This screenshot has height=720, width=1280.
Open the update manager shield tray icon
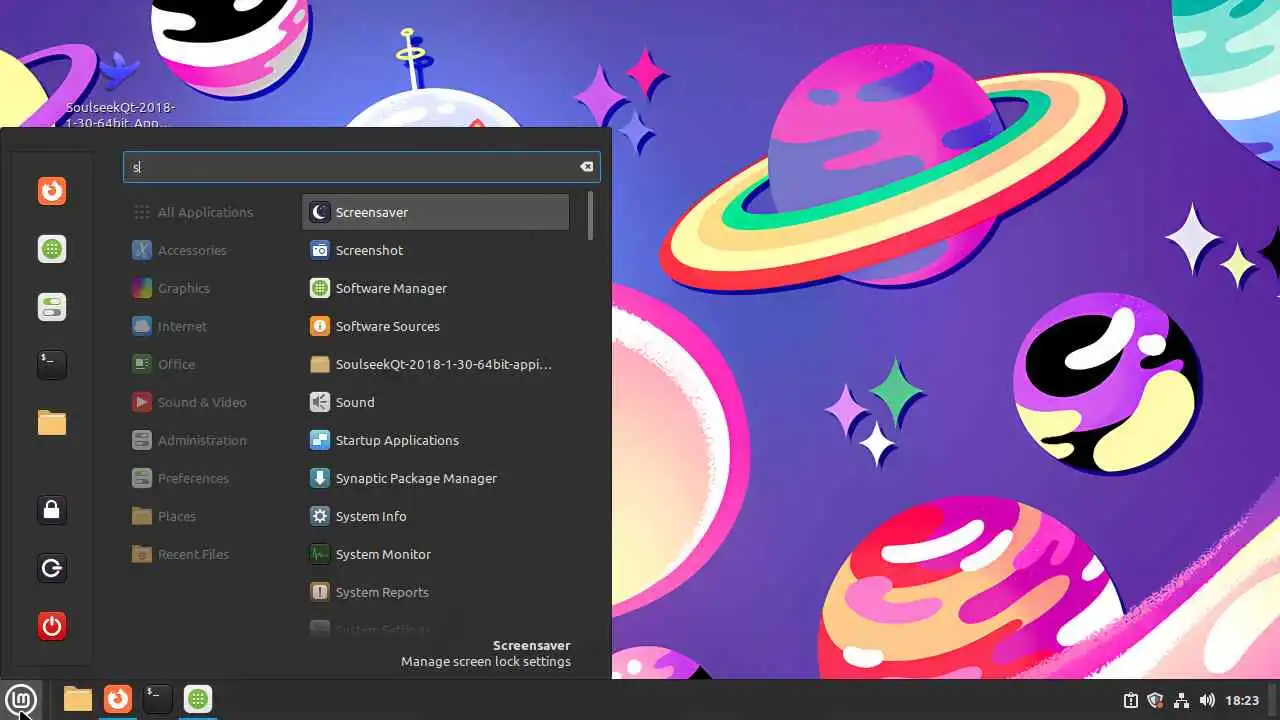1155,700
